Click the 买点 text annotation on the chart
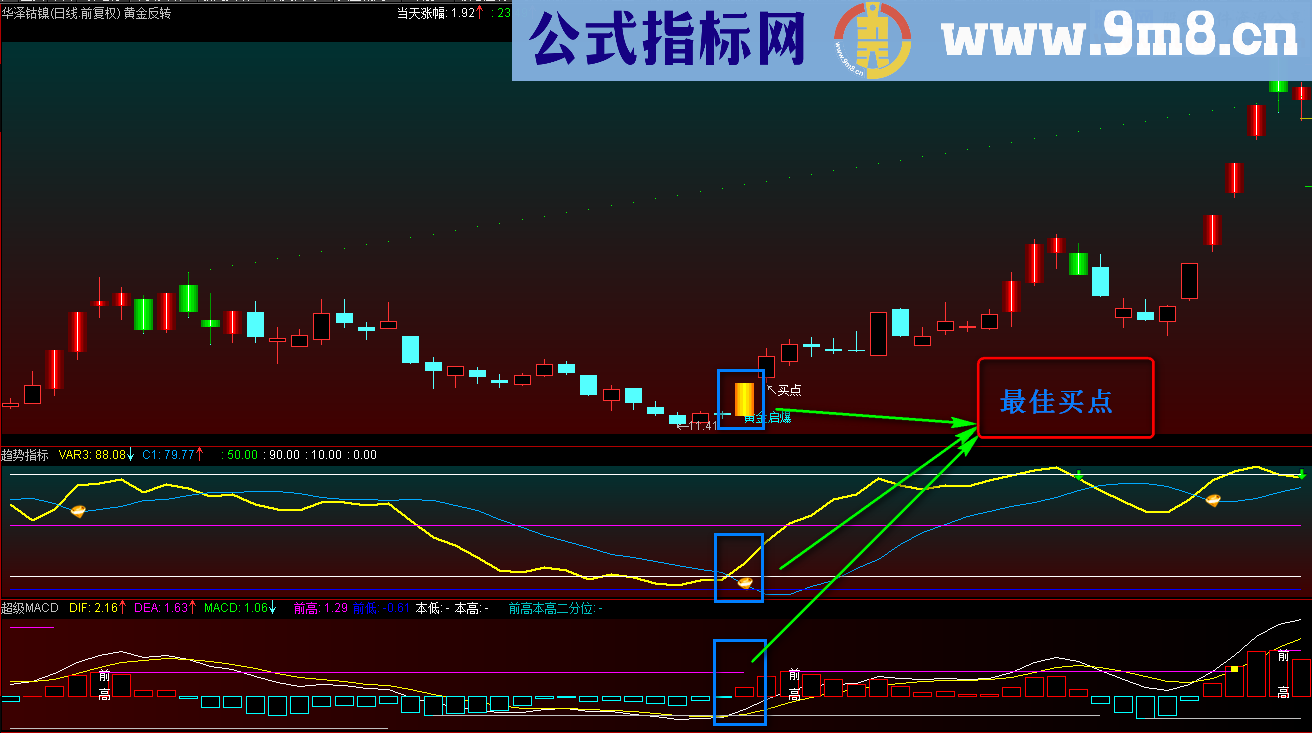Screen dimensions: 1312x733 (x=789, y=390)
